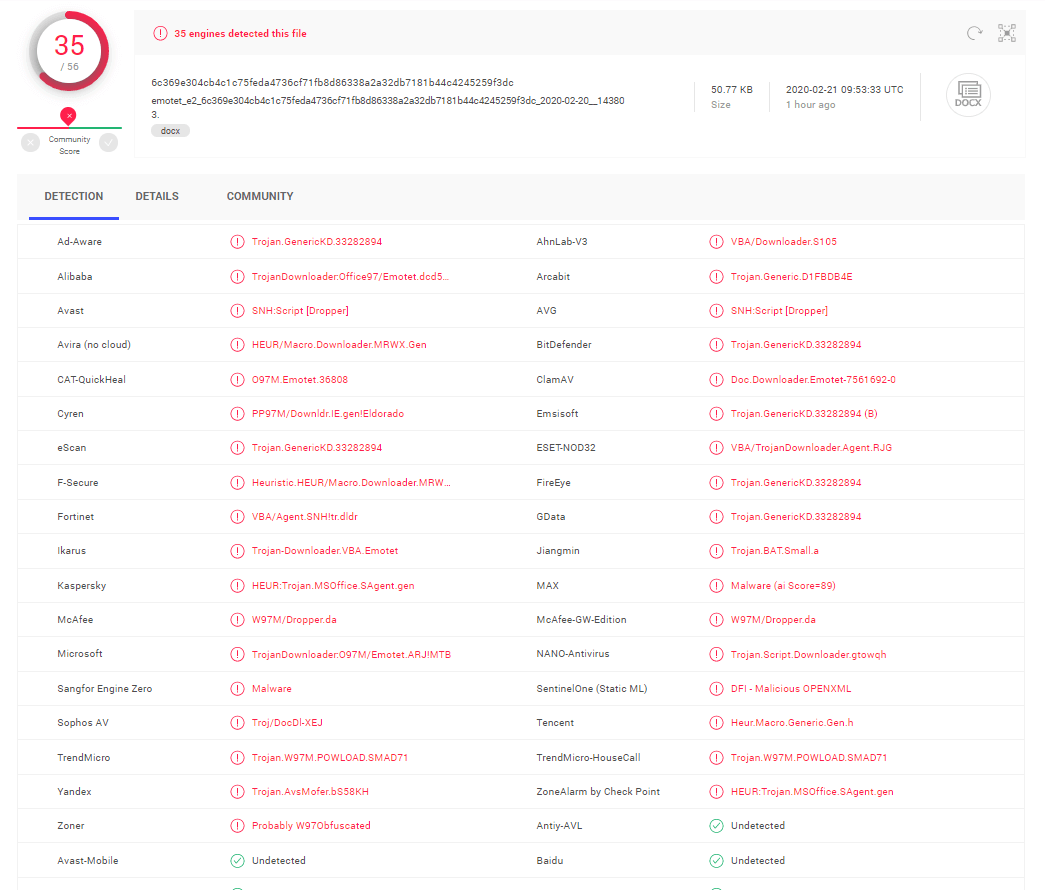
Task: Click the alert icon in Microsoft row
Action: (x=237, y=655)
